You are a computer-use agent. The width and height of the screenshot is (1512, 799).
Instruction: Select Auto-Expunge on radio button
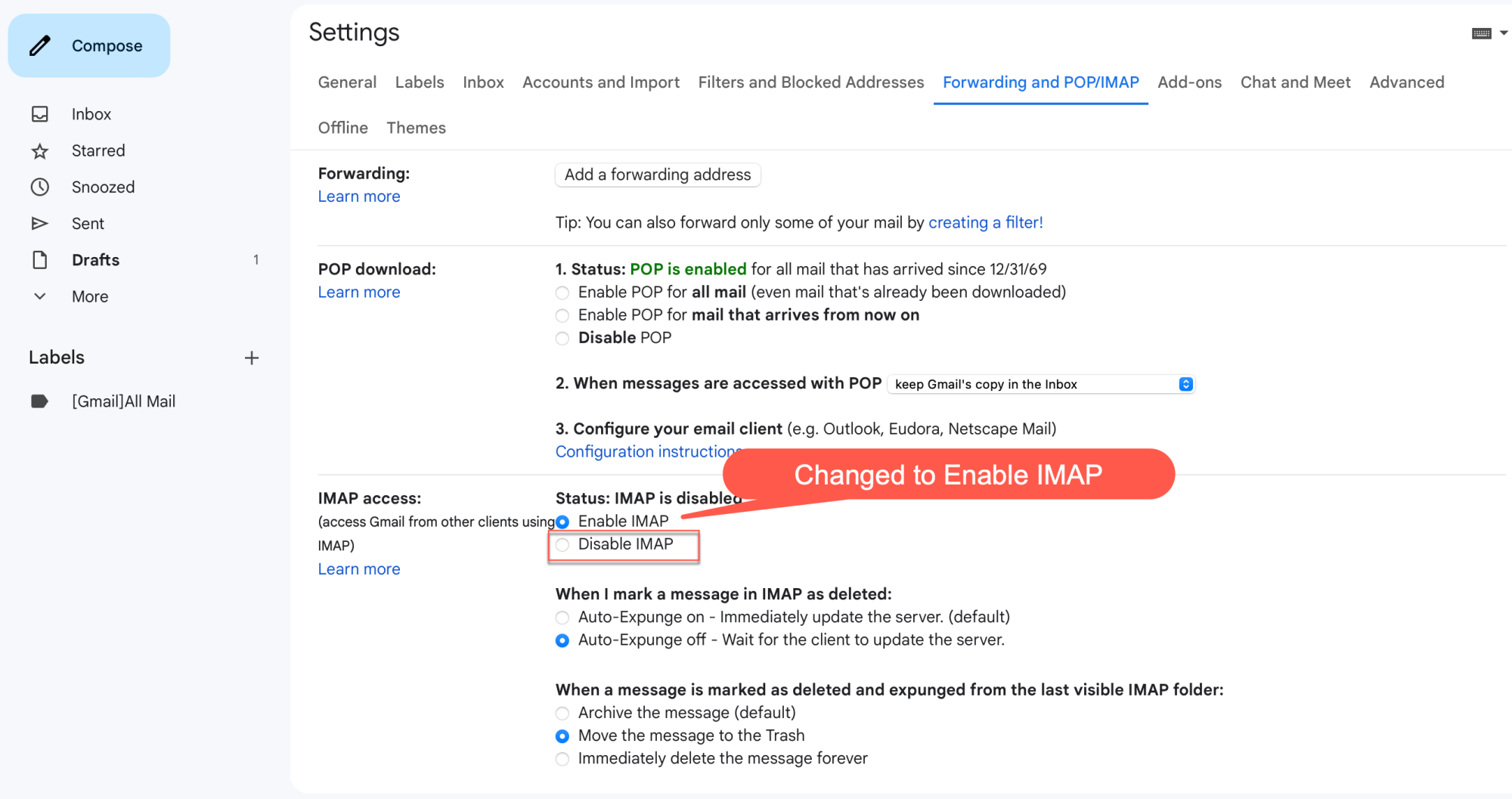(562, 618)
